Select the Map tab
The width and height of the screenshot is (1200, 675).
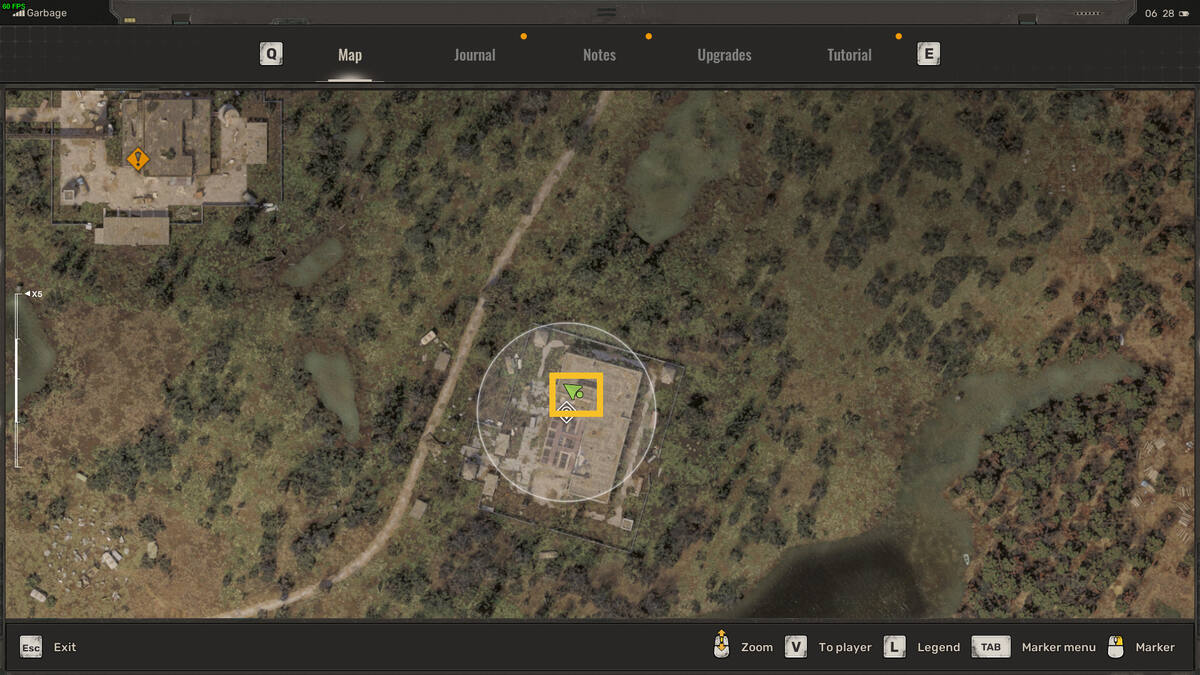tap(350, 55)
